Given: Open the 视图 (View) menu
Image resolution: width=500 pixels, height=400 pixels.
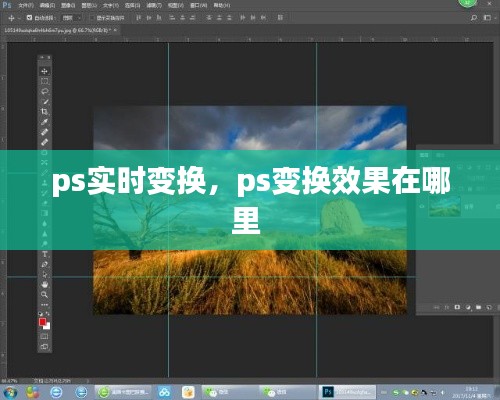Looking at the screenshot, I should [x=176, y=5].
